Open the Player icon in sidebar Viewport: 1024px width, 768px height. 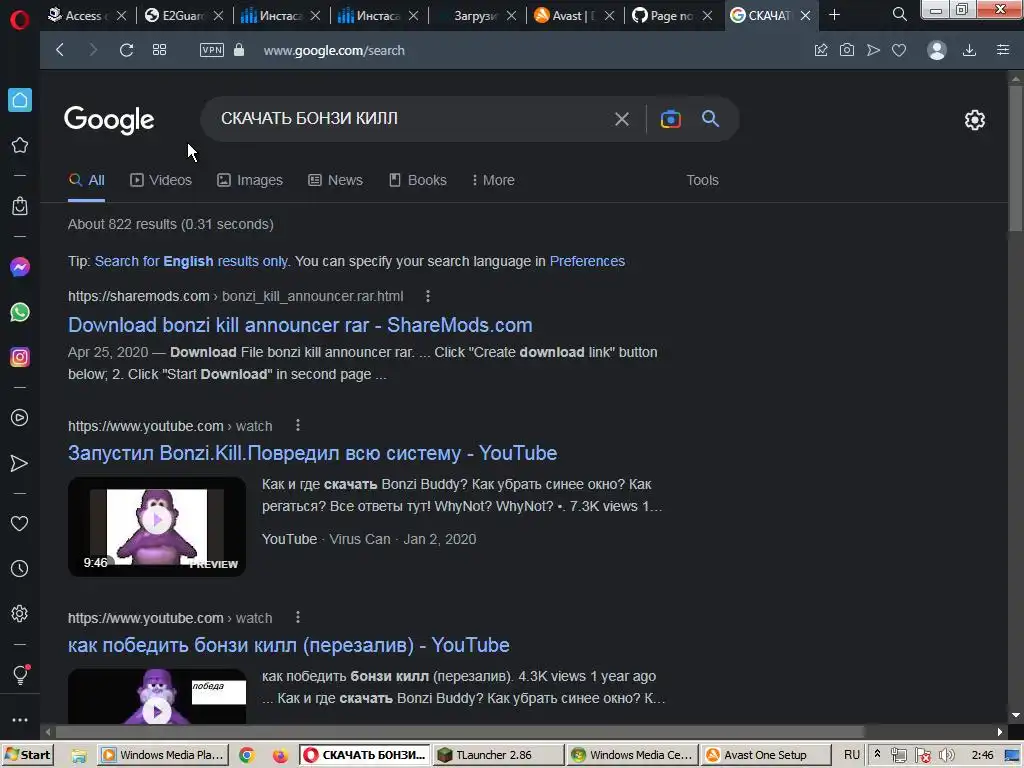pyautogui.click(x=20, y=417)
